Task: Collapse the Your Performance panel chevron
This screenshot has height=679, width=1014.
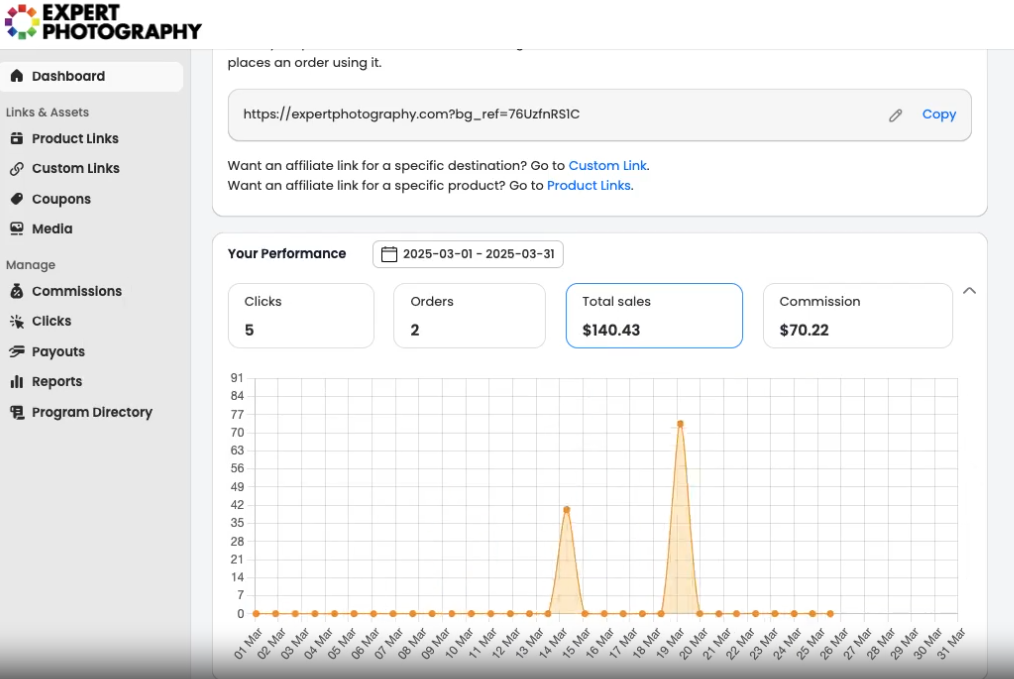Action: (x=969, y=291)
